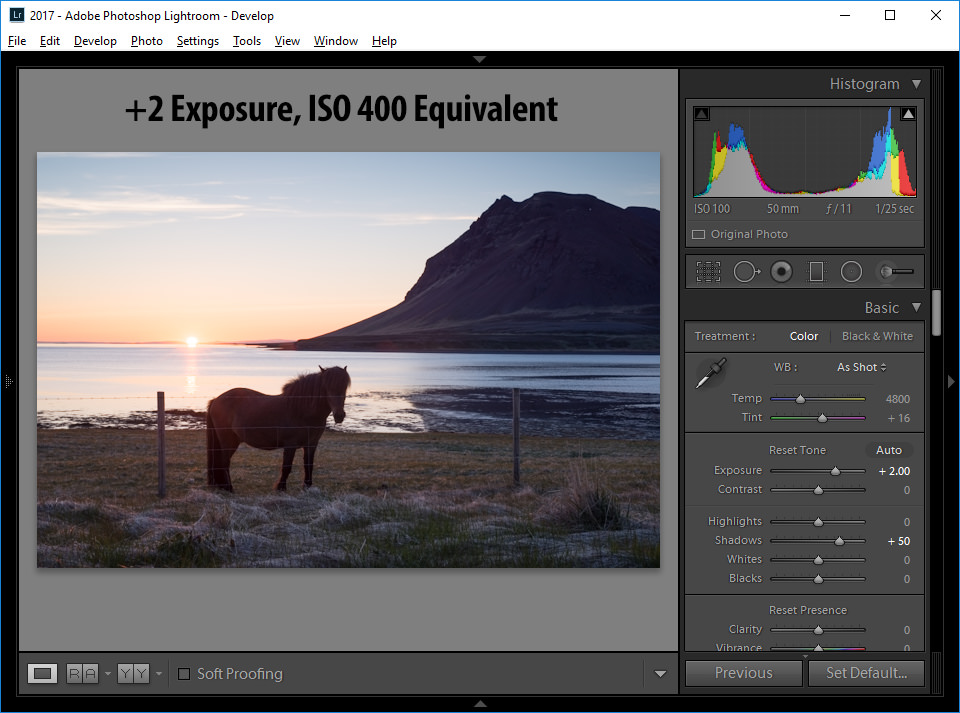The height and width of the screenshot is (713, 960).
Task: Click the Whites slider handle
Action: (818, 560)
